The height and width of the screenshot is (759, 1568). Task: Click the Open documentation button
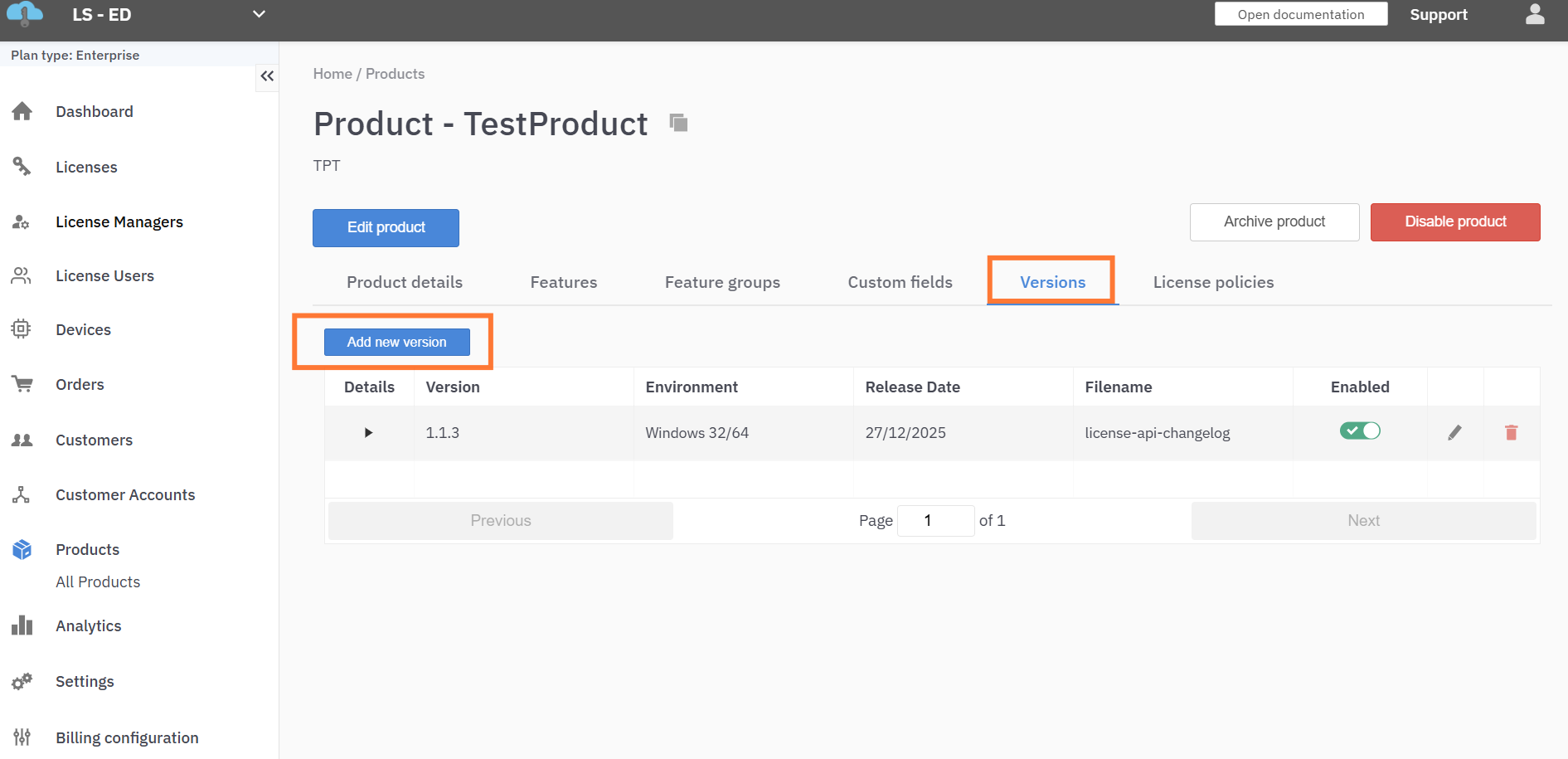point(1300,14)
